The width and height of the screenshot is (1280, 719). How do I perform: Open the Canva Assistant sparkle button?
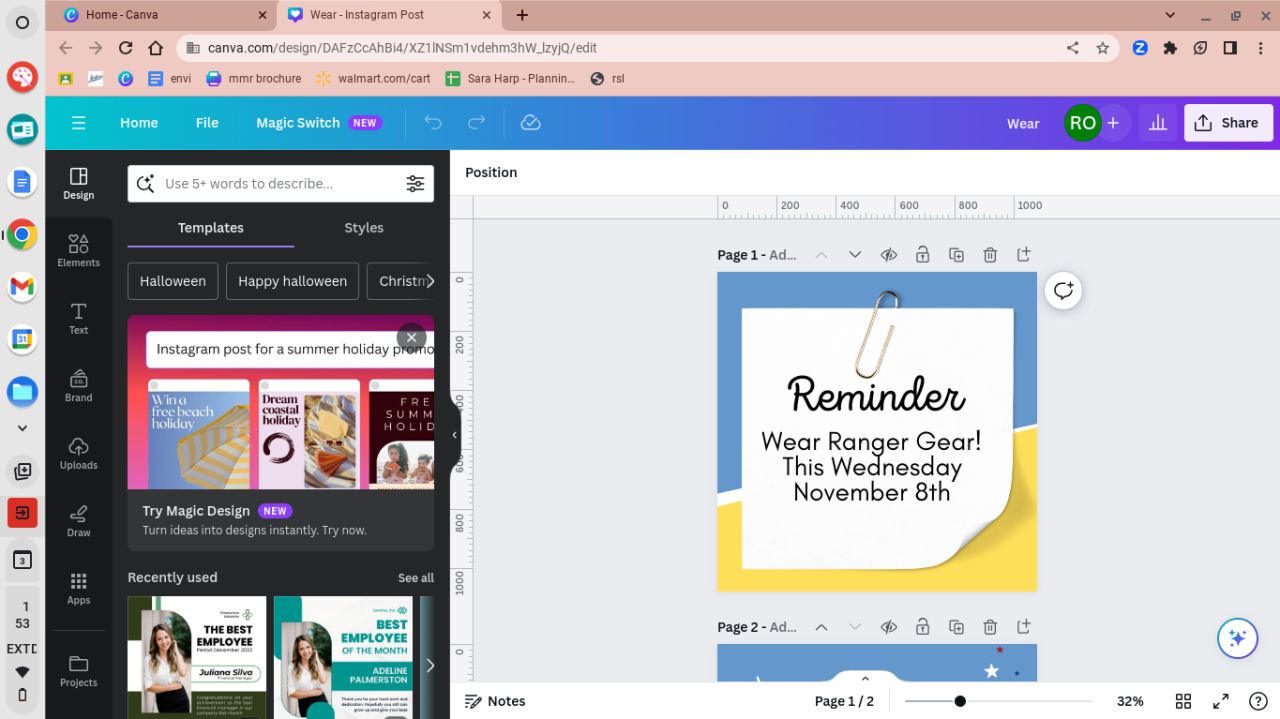click(1237, 638)
